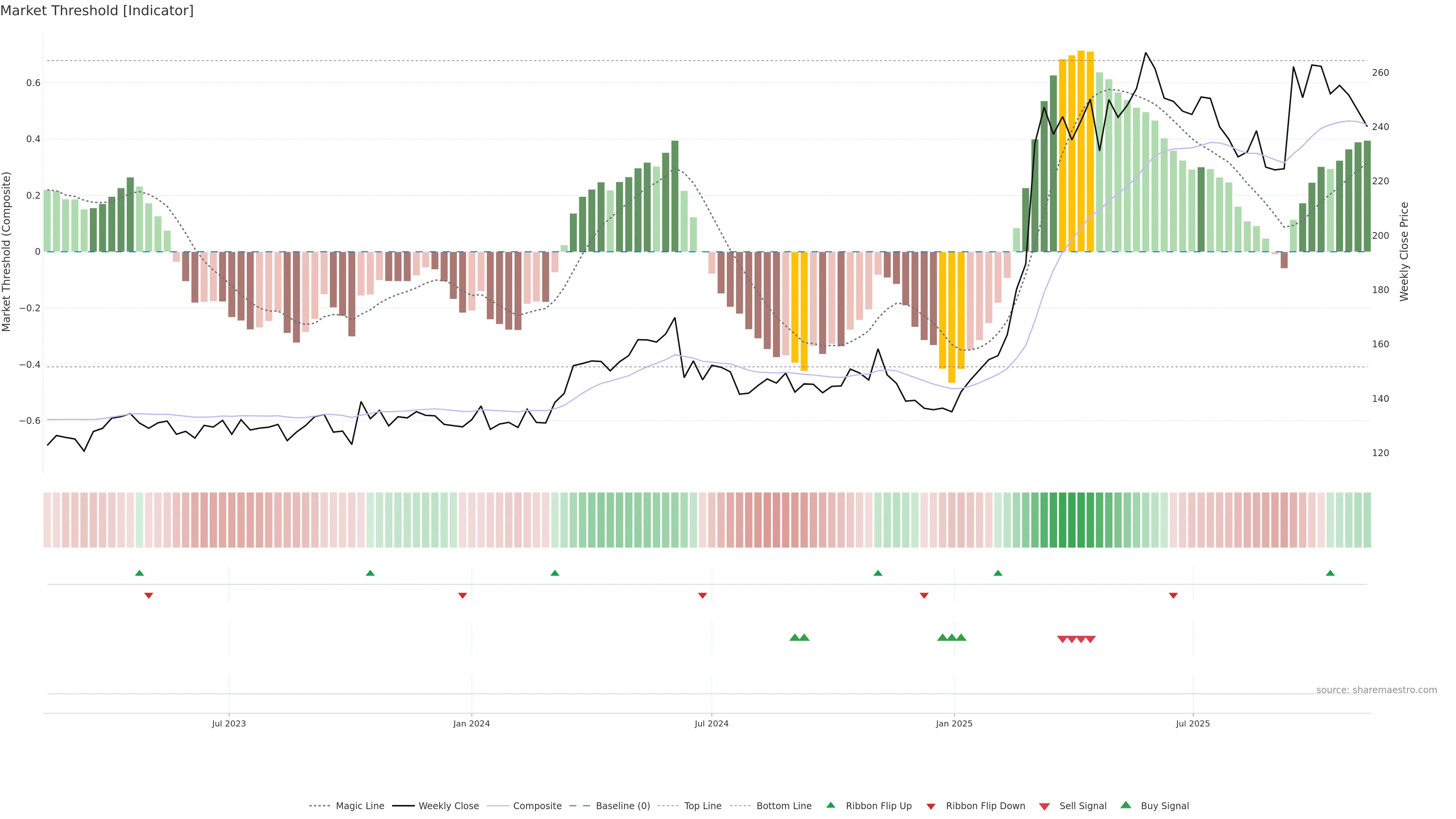Click the Jul 2023 x-axis label

(229, 723)
